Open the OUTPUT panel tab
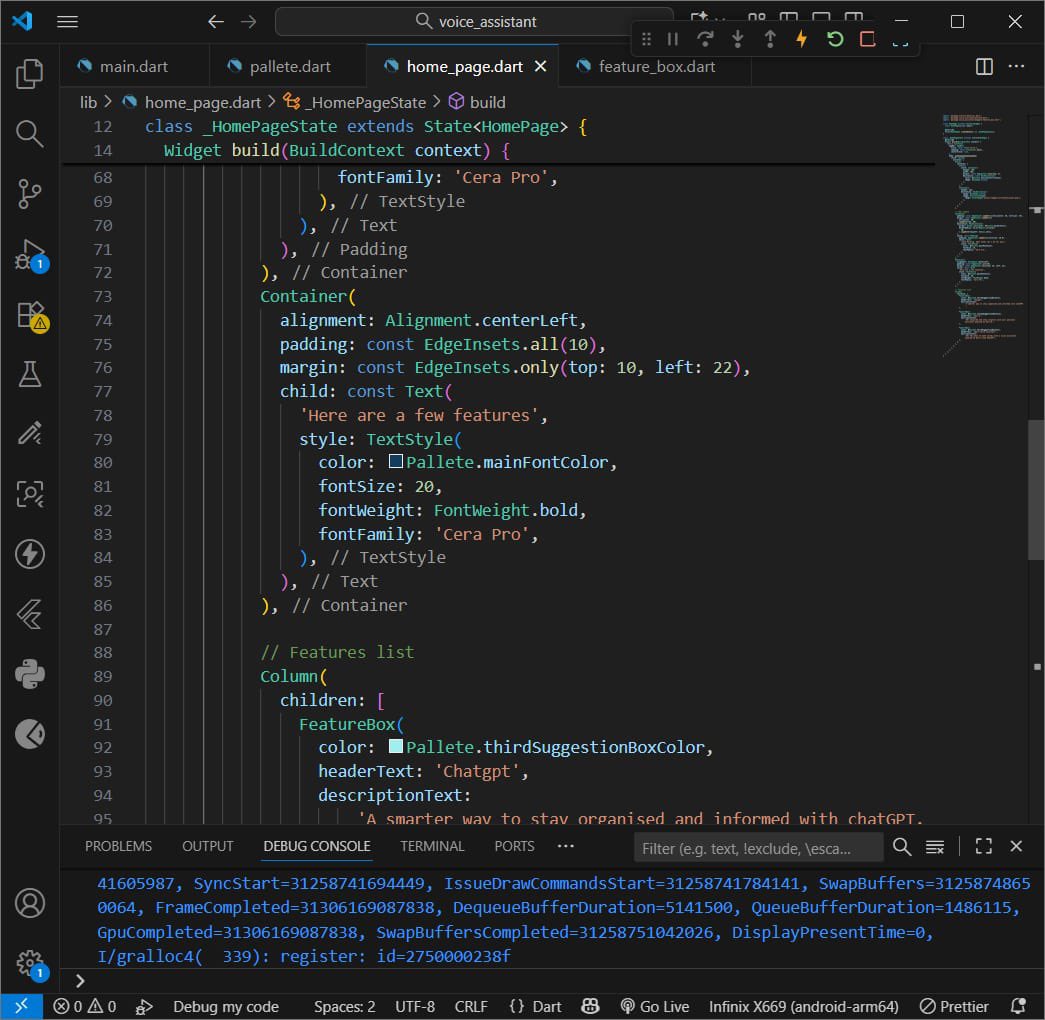1045x1020 pixels. click(x=207, y=846)
